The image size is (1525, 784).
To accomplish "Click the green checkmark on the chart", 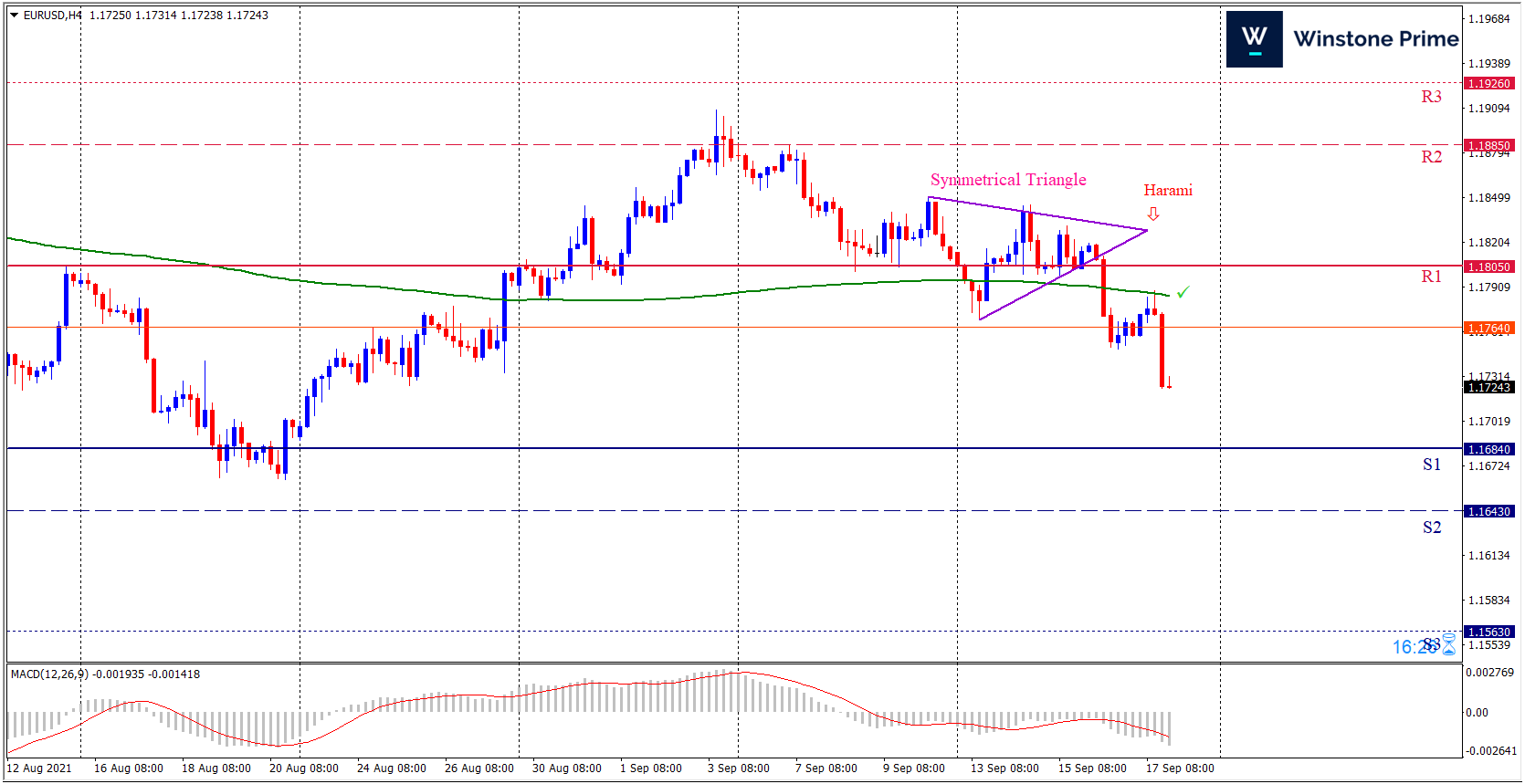I will click(1183, 292).
